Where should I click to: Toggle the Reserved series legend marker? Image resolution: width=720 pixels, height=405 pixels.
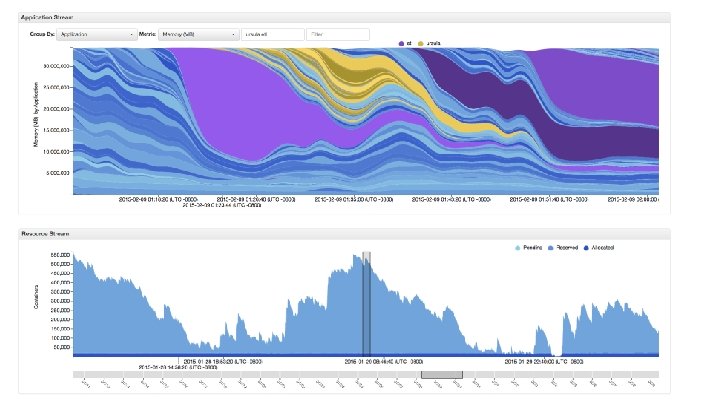point(551,248)
